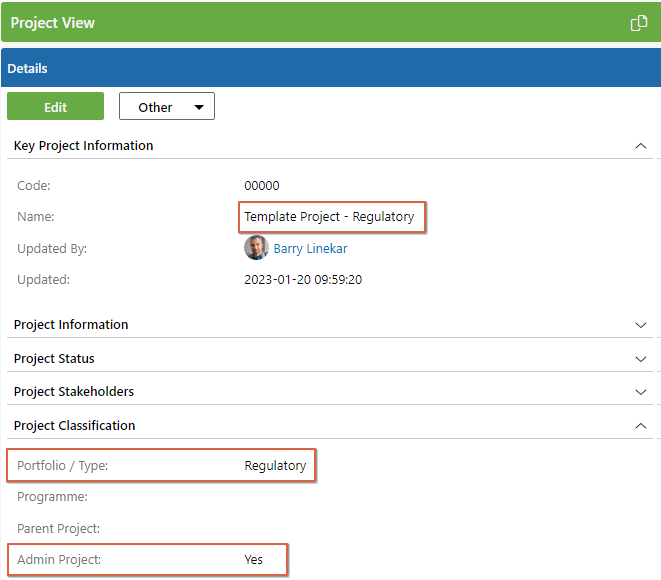This screenshot has height=580, width=661.
Task: Click the Key Project Information heading
Action: [x=83, y=146]
